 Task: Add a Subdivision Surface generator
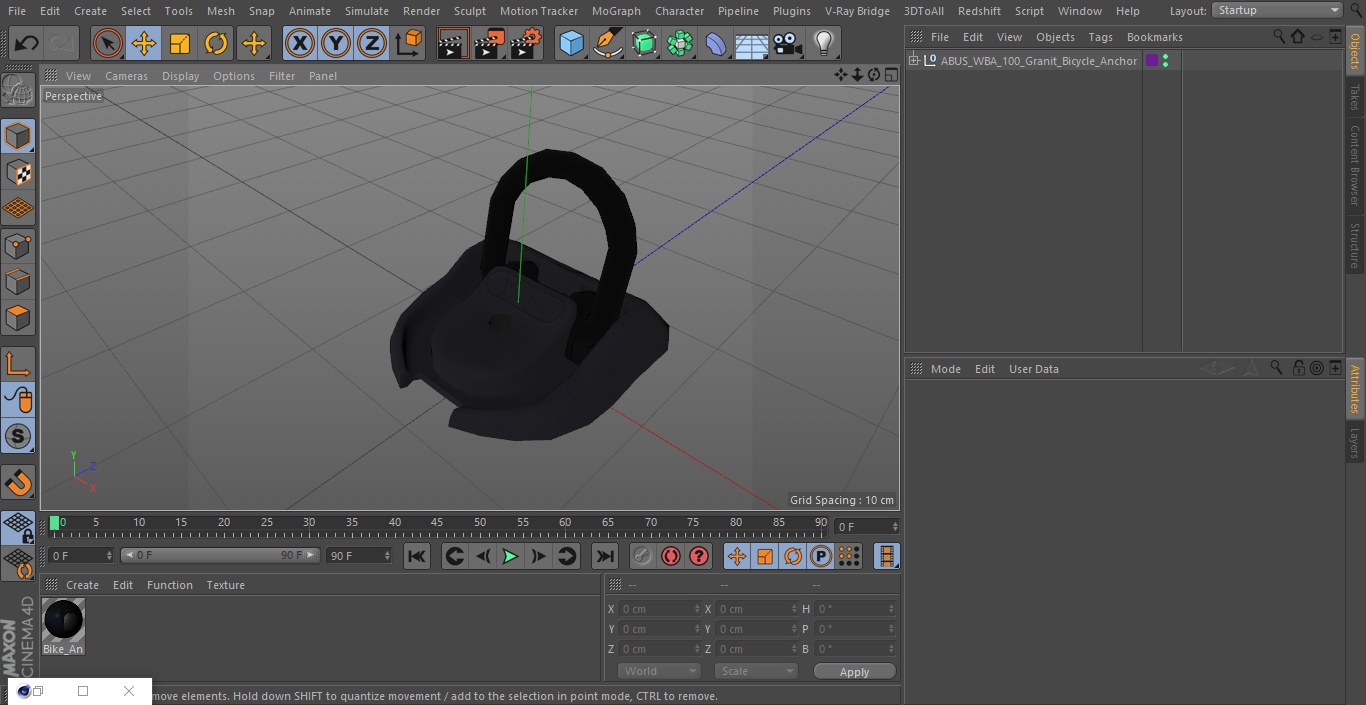pyautogui.click(x=644, y=44)
